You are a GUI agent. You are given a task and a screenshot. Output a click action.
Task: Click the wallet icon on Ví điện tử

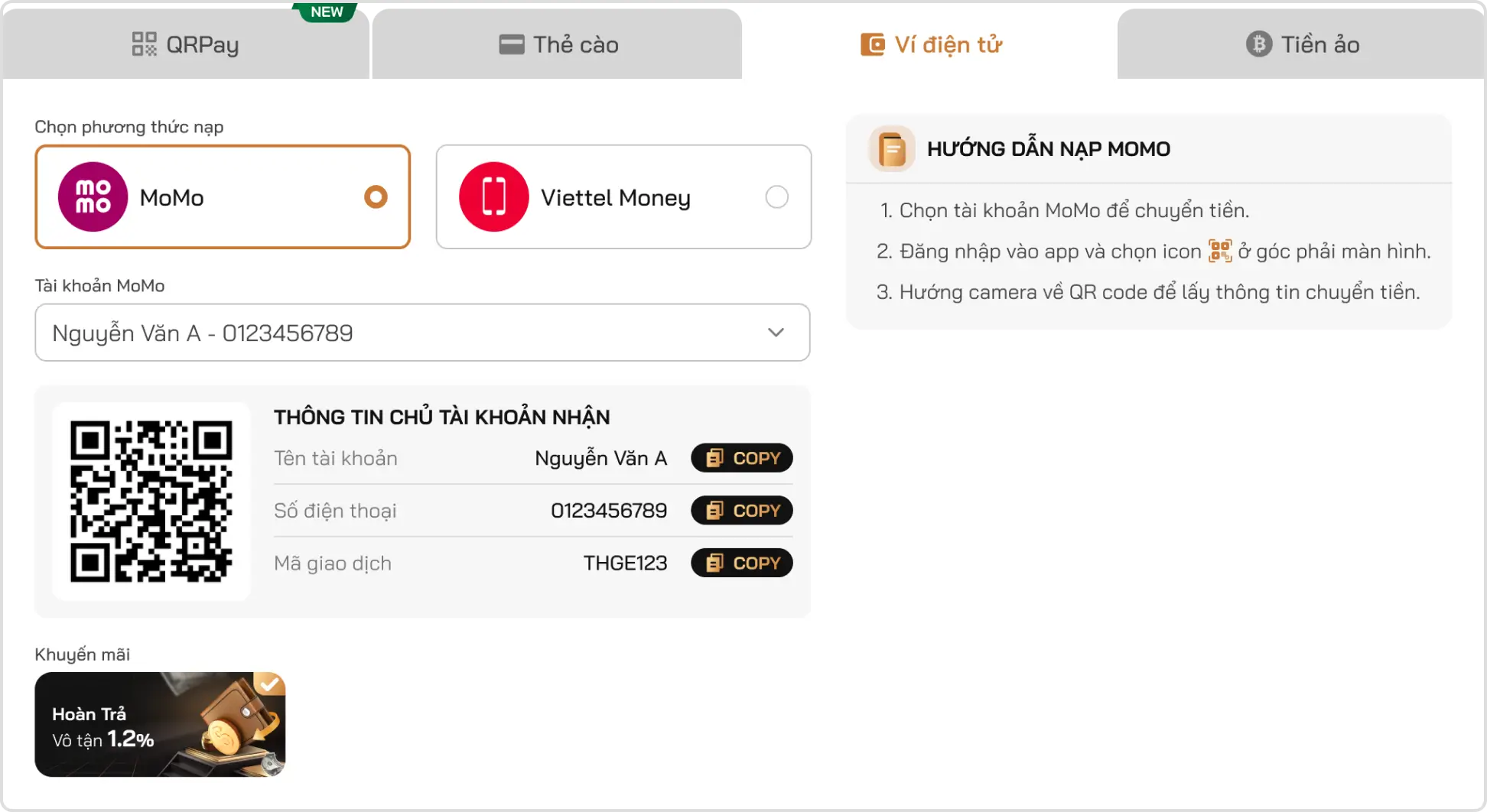[872, 44]
